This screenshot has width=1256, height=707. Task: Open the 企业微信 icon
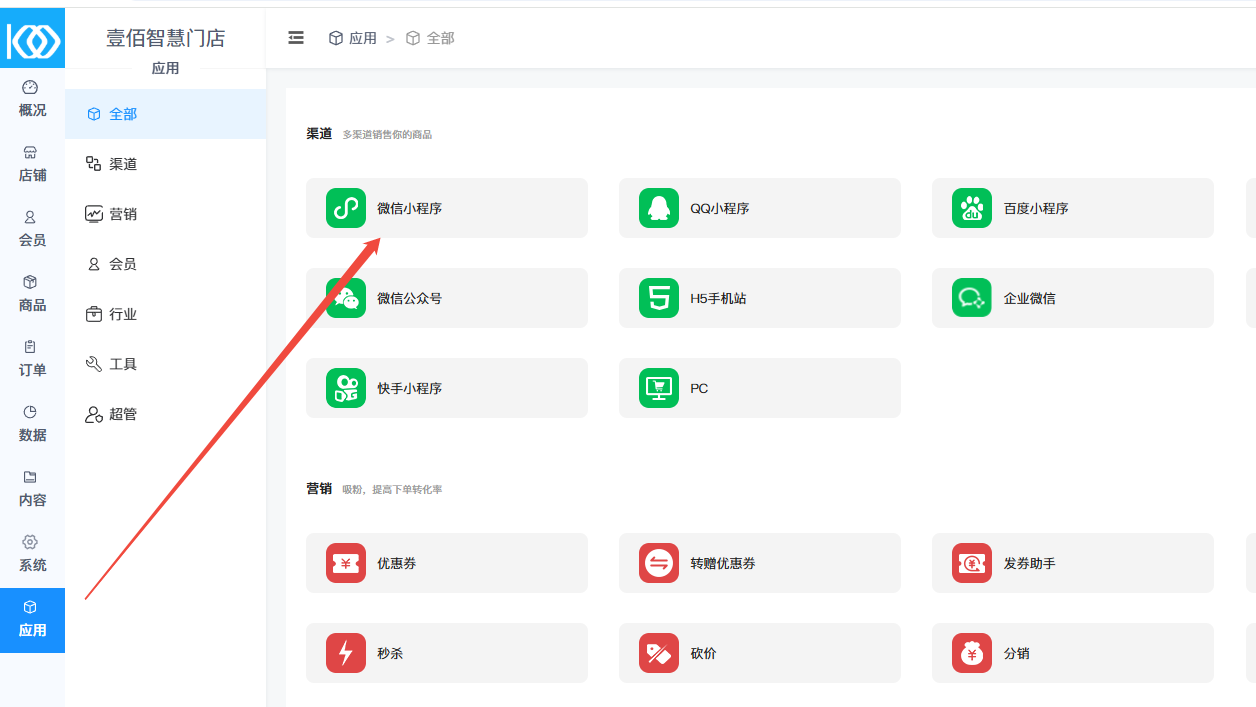coord(972,298)
